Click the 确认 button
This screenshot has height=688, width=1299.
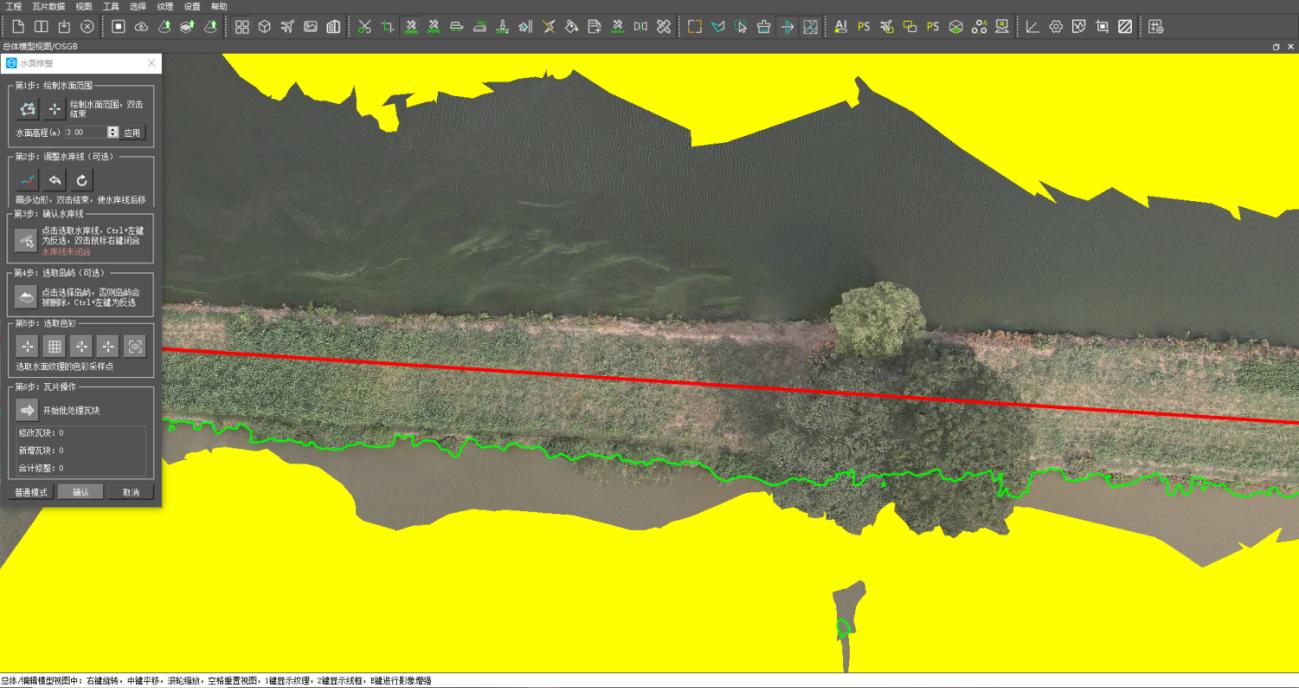click(x=81, y=492)
